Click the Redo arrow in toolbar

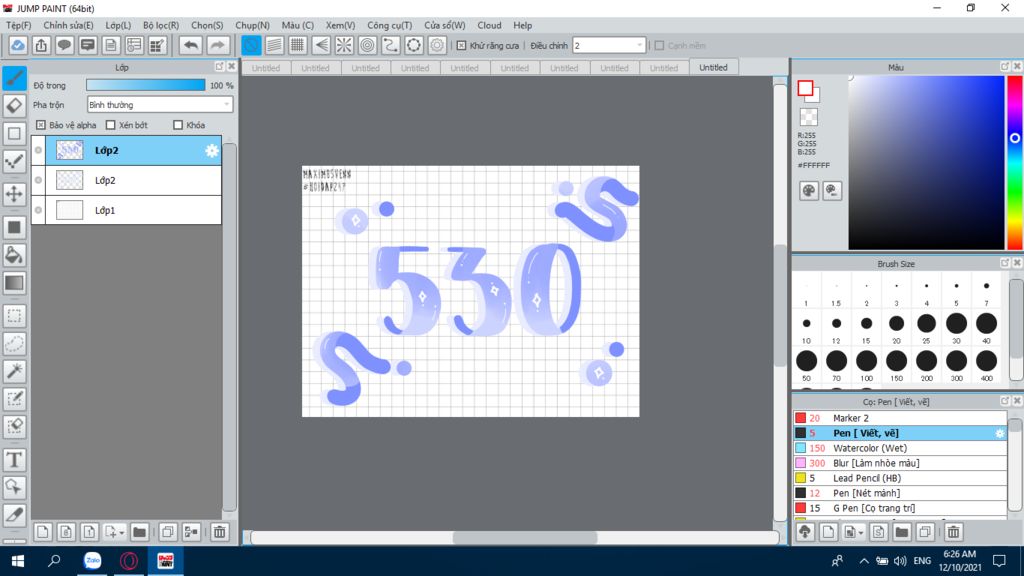click(217, 45)
